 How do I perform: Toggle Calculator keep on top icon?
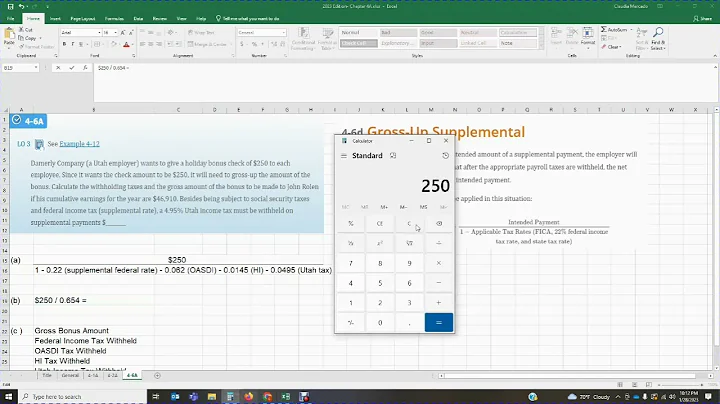pos(393,156)
